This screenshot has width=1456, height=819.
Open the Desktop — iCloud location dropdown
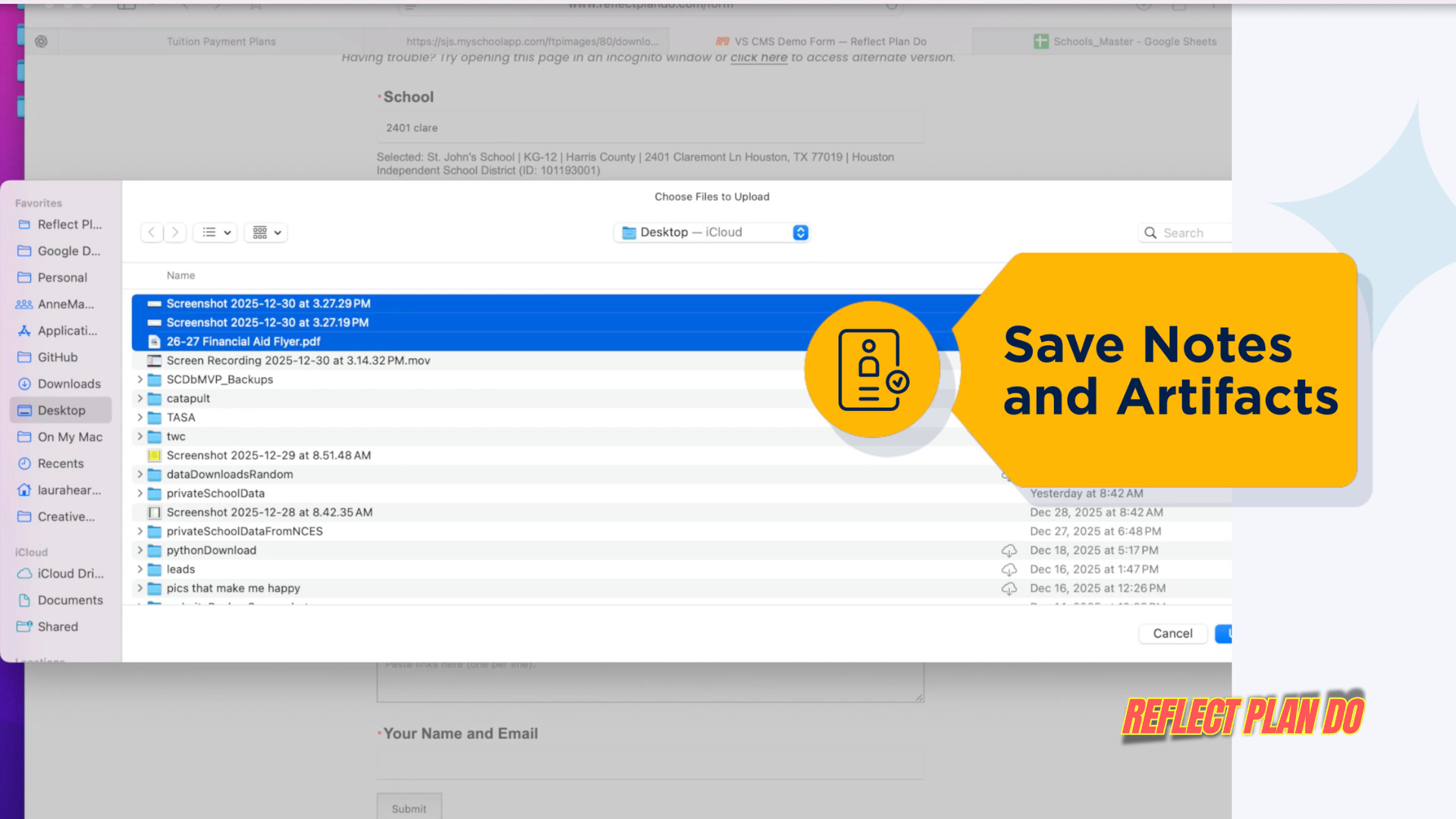click(711, 232)
